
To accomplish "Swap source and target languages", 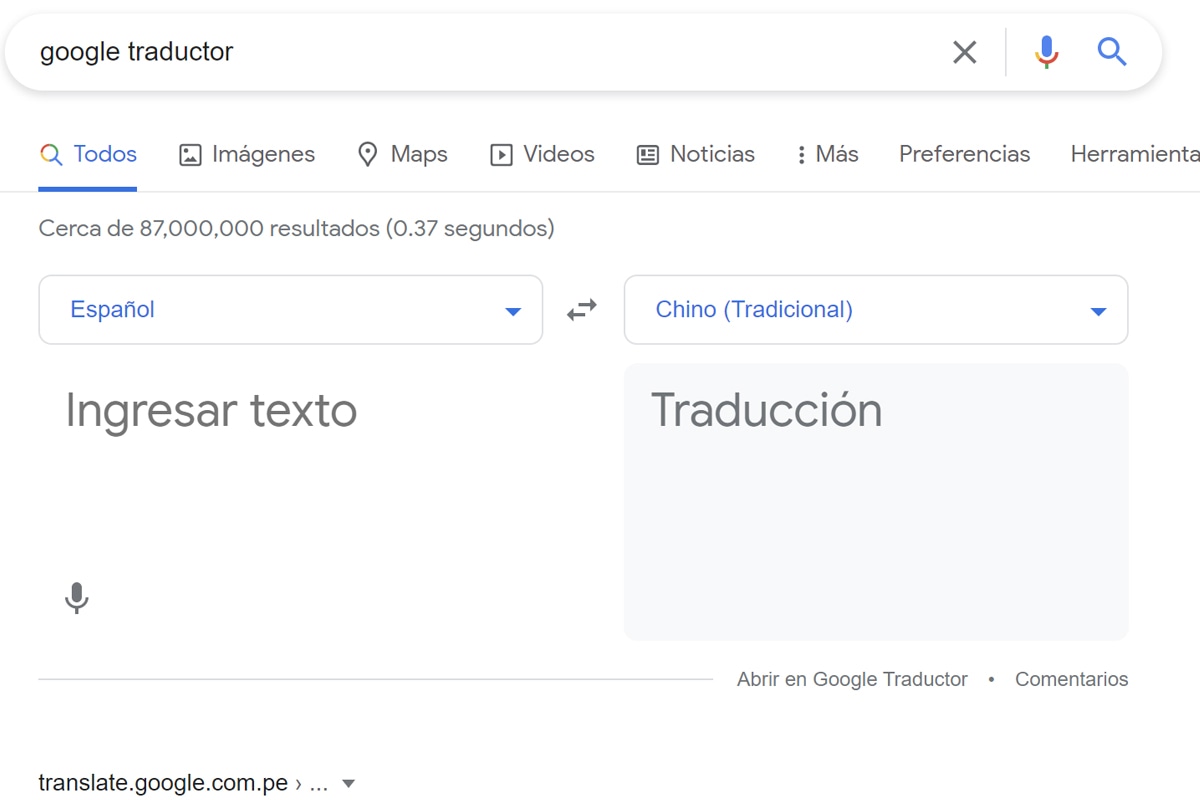I will tap(582, 310).
